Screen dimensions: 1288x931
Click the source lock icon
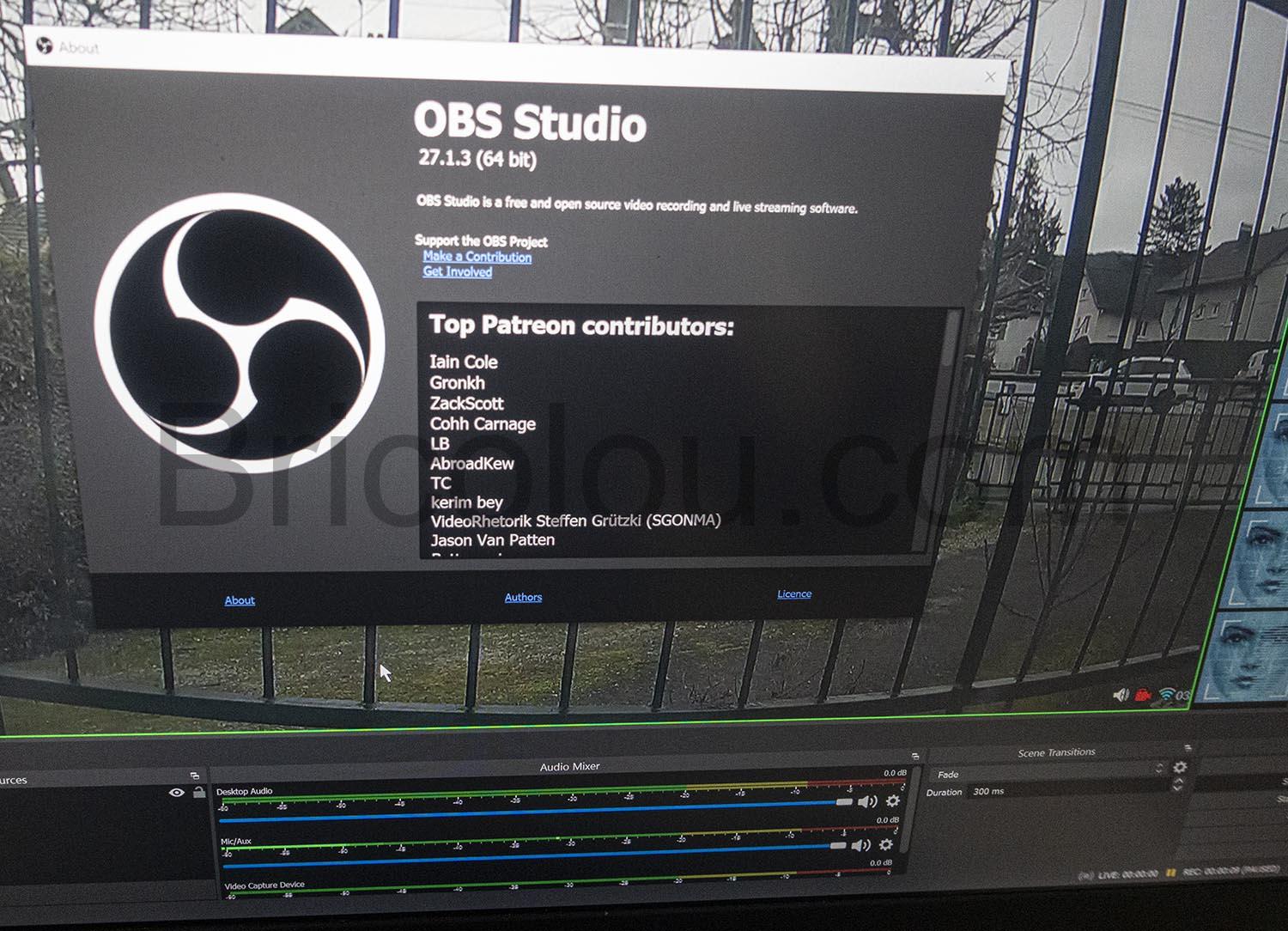(199, 793)
